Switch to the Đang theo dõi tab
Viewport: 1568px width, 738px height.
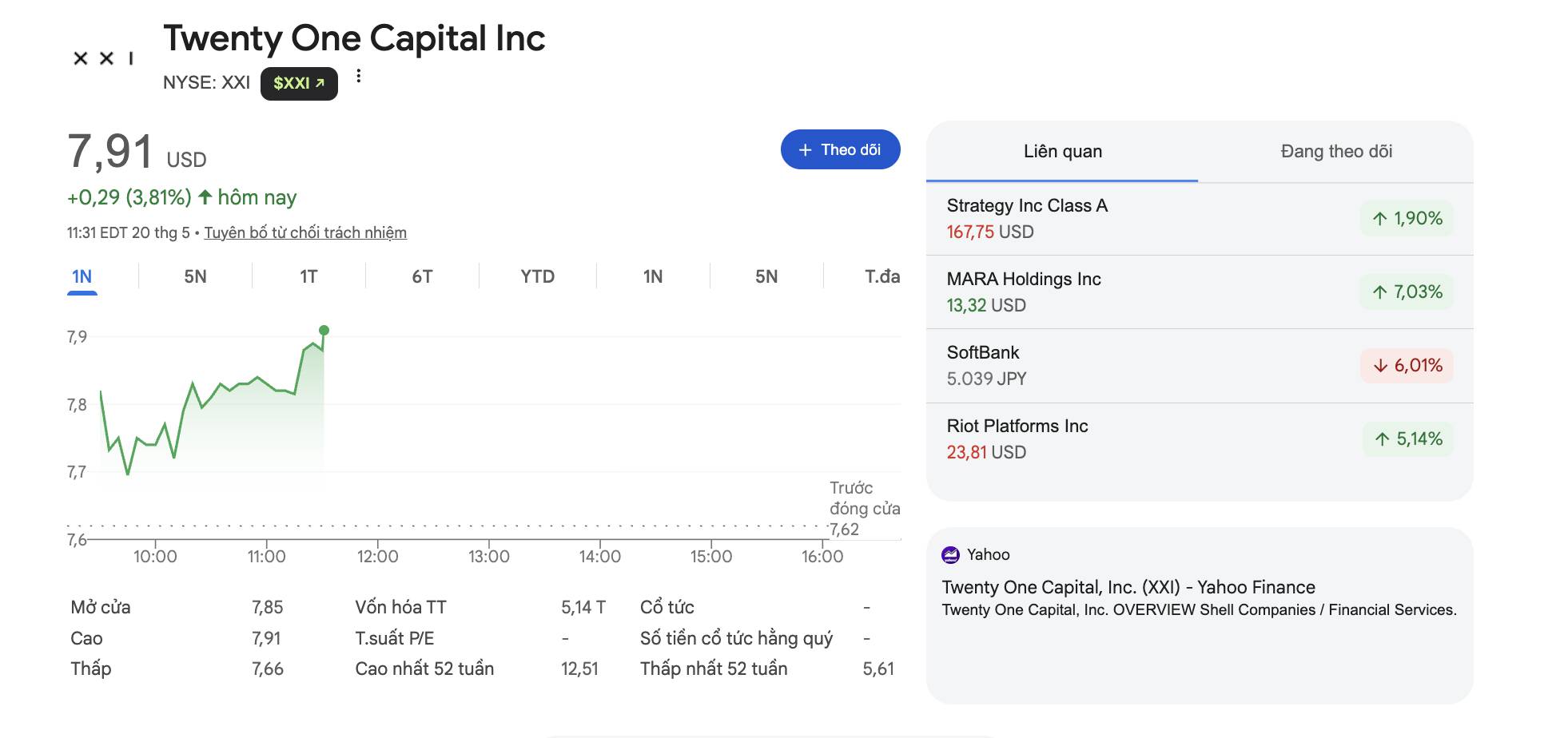pyautogui.click(x=1336, y=152)
